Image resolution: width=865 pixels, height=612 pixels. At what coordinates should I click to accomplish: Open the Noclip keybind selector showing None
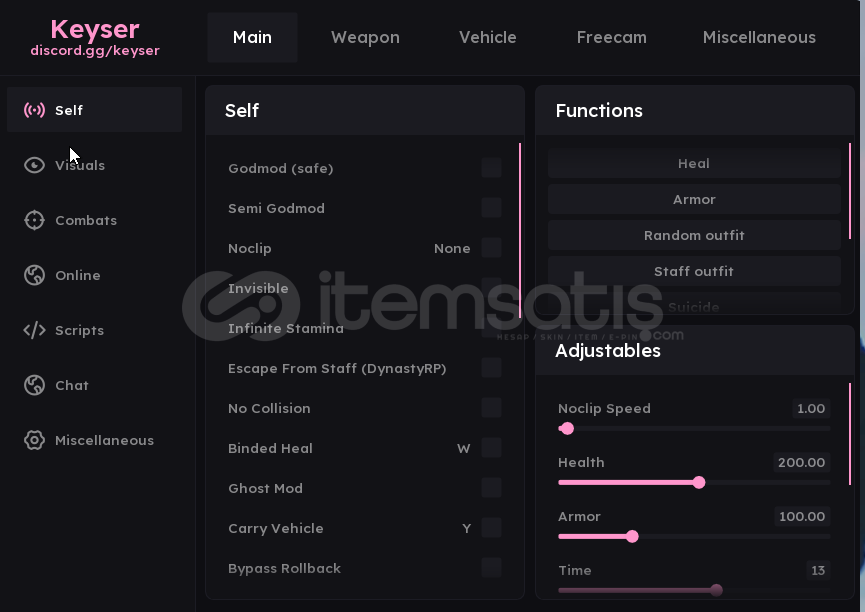[452, 248]
